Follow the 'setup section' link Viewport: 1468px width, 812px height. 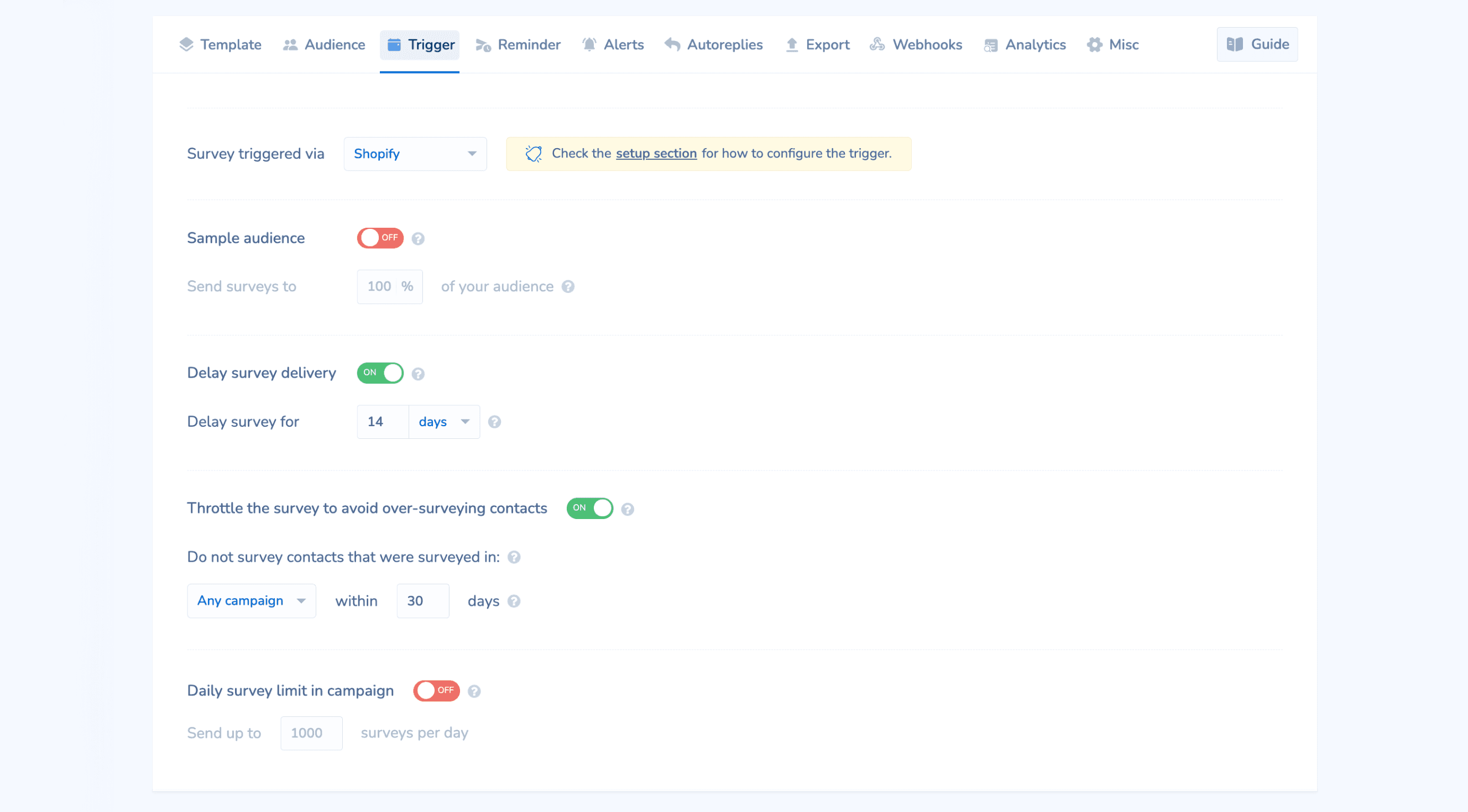656,154
